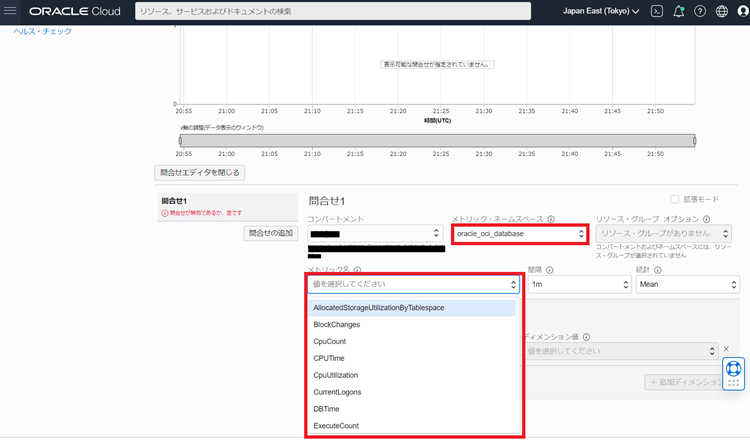Click info icon next to メトリック・ネームスペース
The height and width of the screenshot is (440, 750).
[551, 219]
